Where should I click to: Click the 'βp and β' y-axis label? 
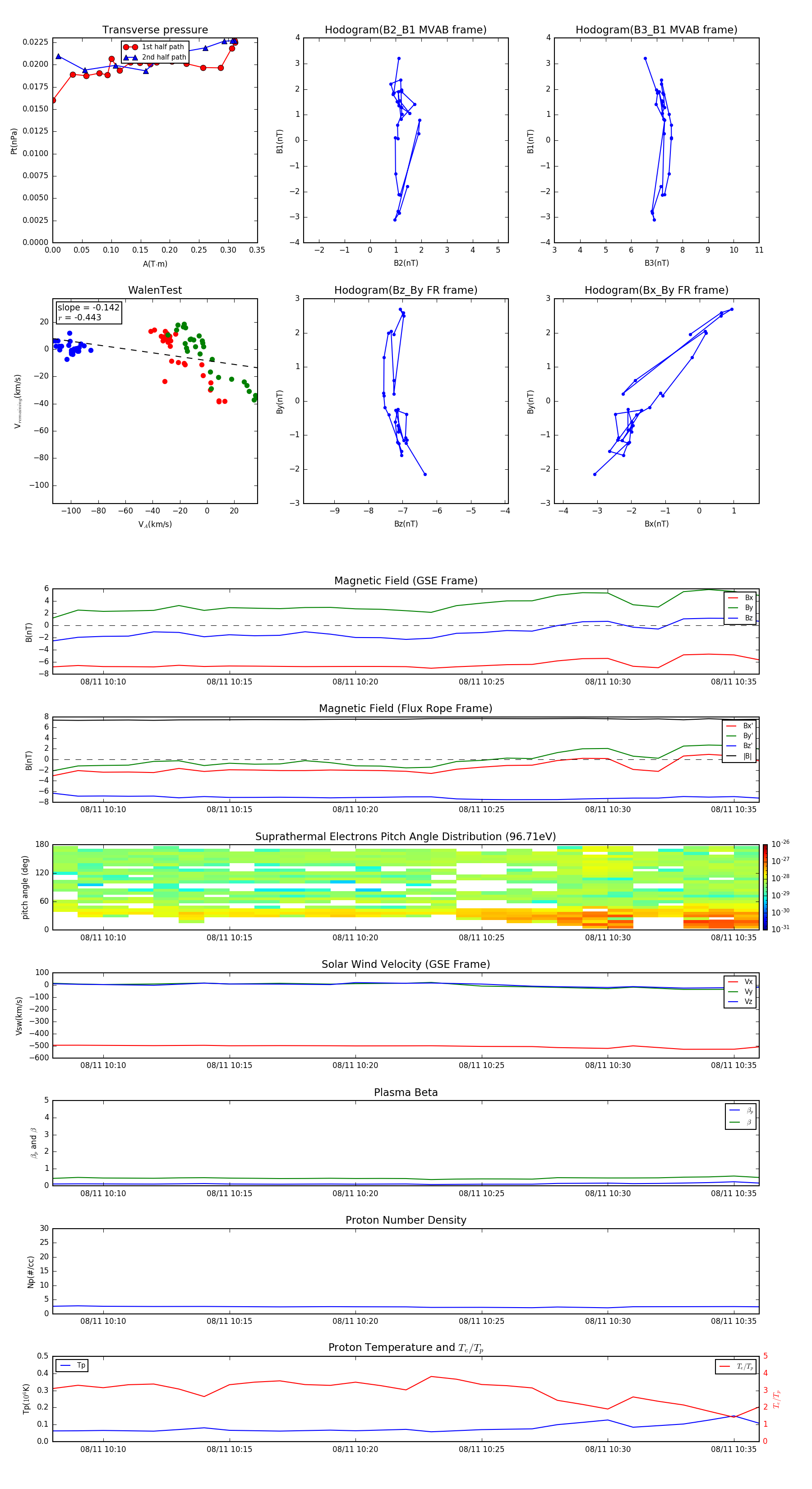tap(33, 1143)
